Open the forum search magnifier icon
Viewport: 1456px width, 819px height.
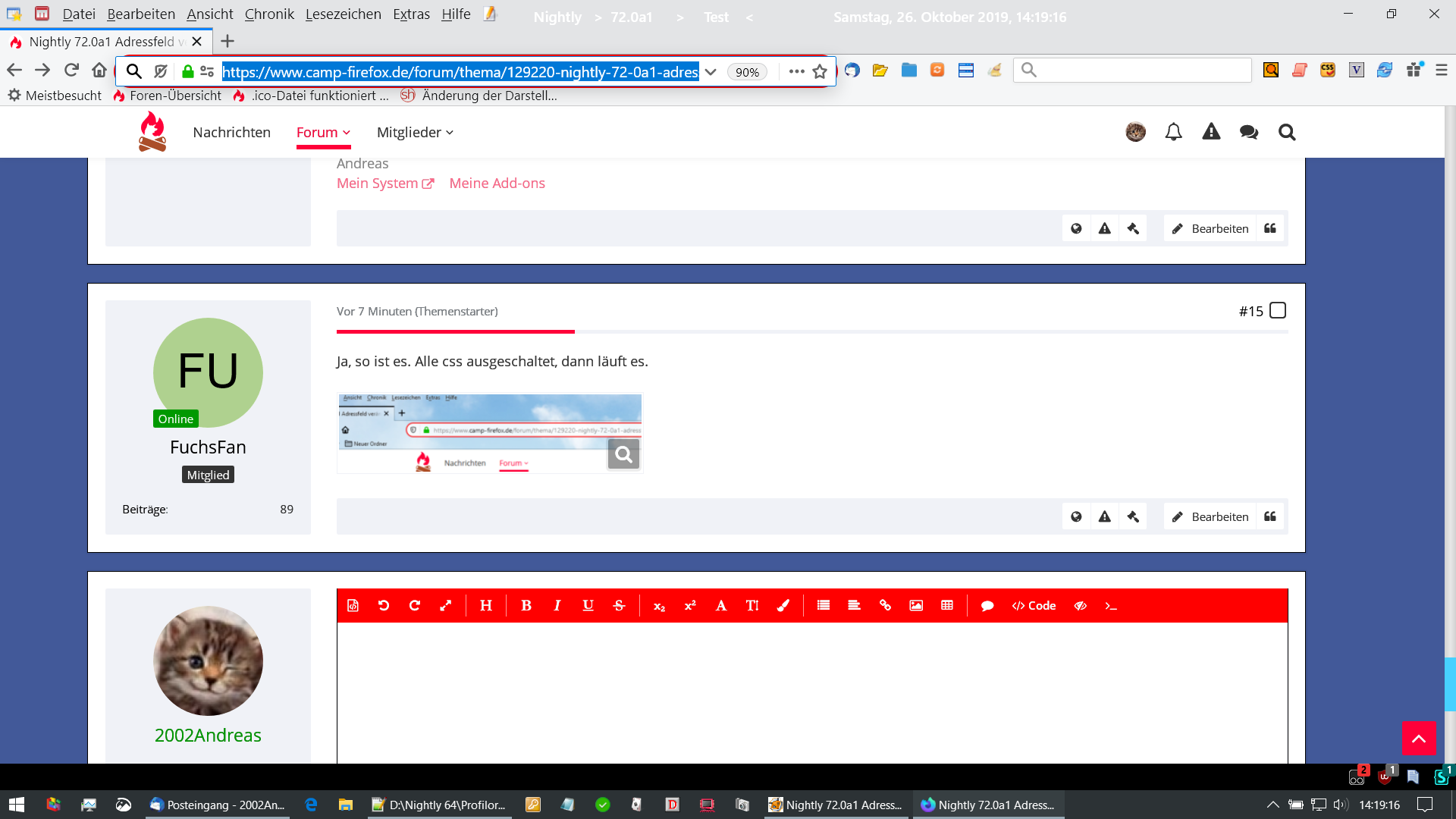coord(1287,132)
